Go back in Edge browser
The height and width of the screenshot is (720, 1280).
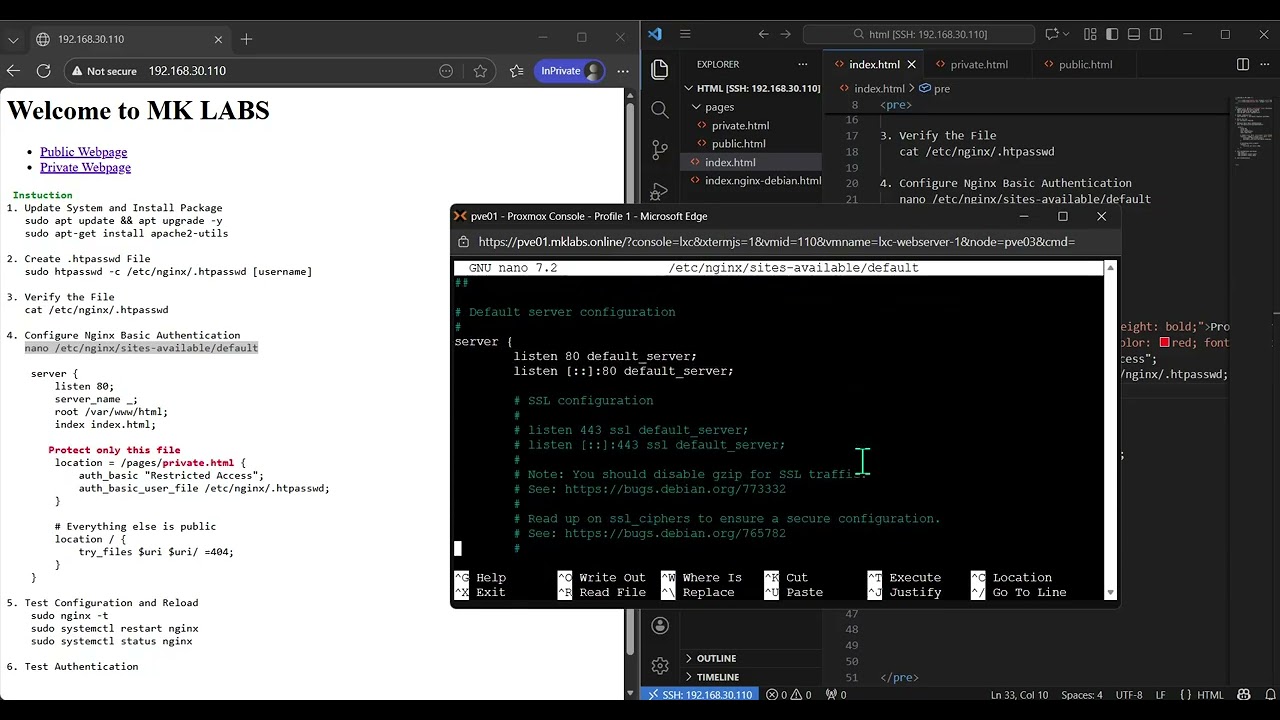pos(13,71)
